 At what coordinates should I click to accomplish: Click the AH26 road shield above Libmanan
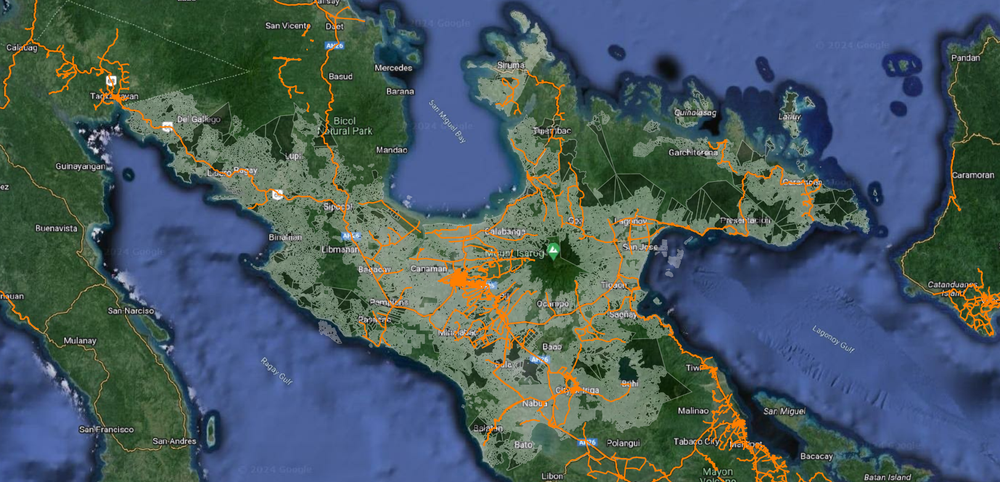click(x=351, y=235)
